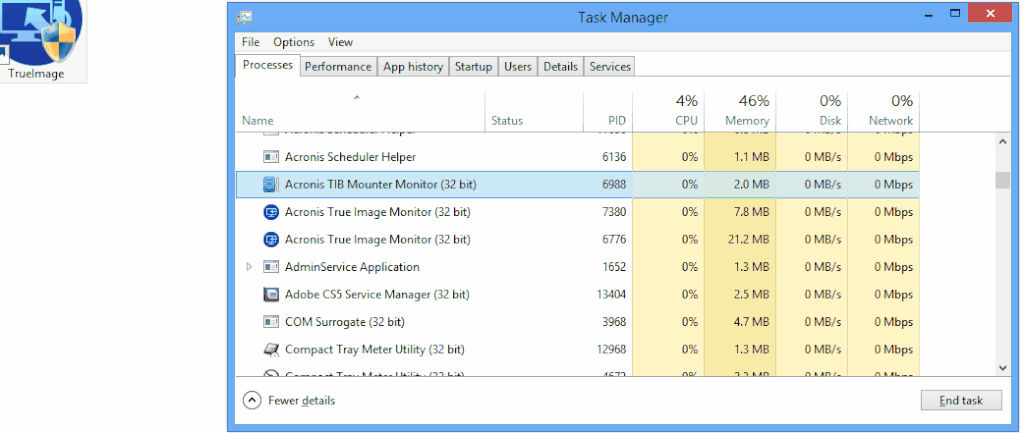Select Acronis Scheduler Helper row name

tap(350, 157)
